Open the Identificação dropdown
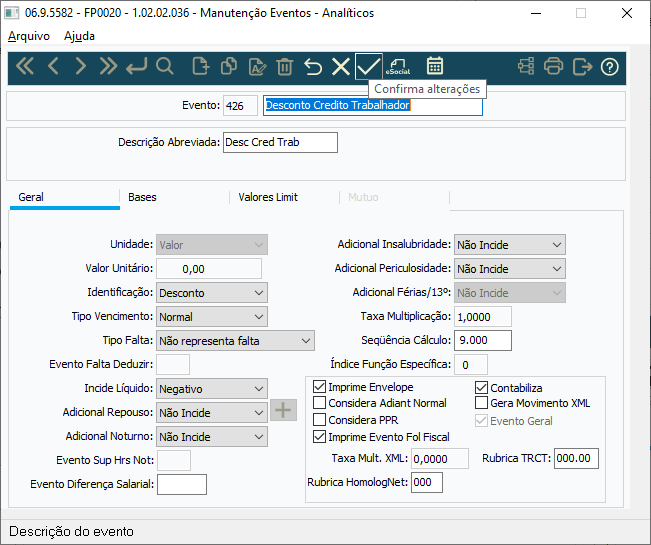The width and height of the screenshot is (651, 545). click(x=212, y=292)
